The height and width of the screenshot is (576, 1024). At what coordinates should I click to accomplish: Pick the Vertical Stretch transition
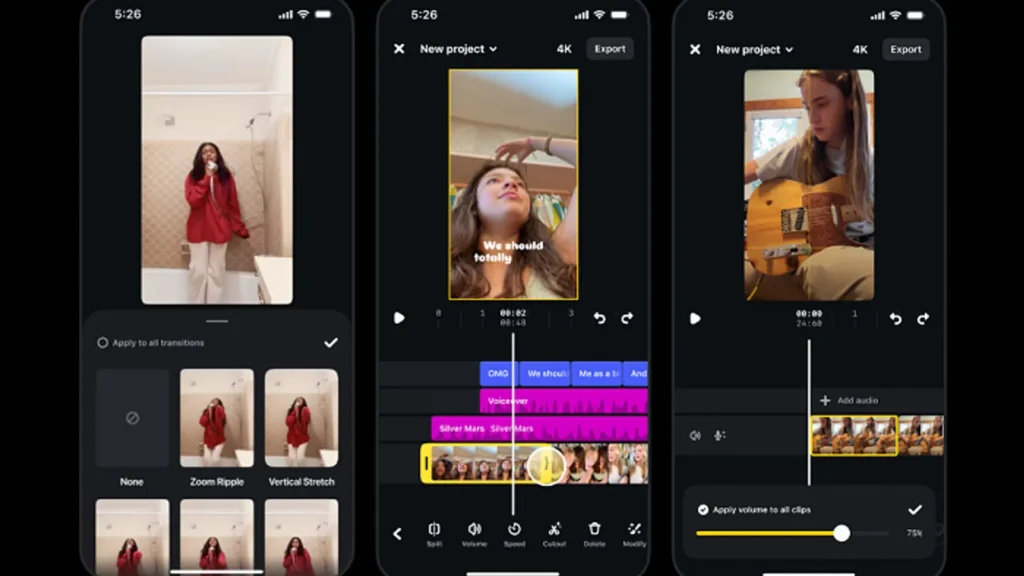pyautogui.click(x=301, y=418)
